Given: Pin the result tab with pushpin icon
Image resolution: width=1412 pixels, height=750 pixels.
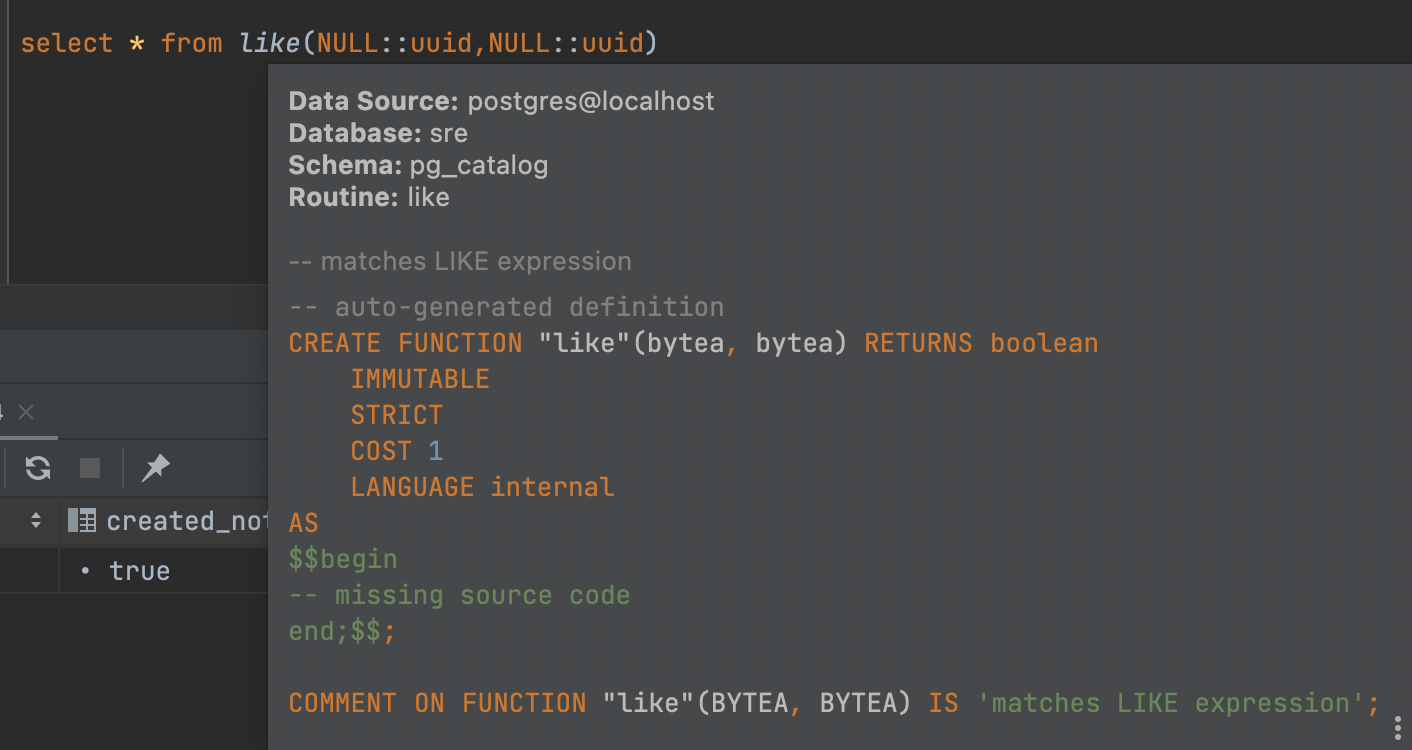Looking at the screenshot, I should [x=155, y=468].
